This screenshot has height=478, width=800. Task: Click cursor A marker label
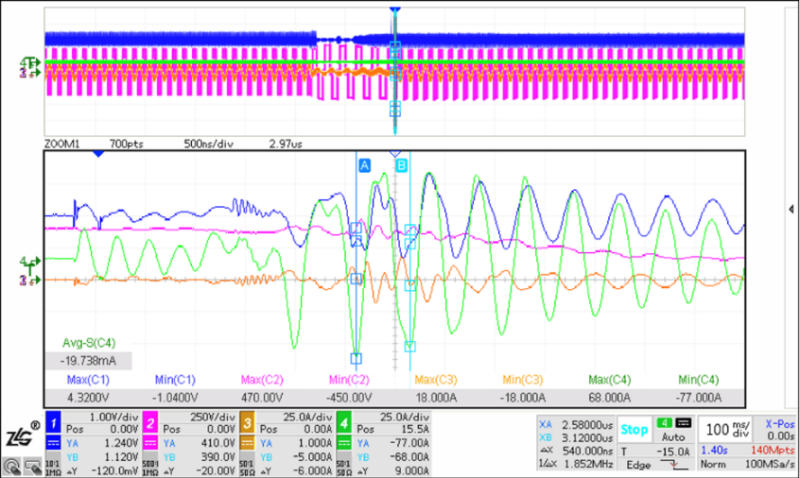[x=364, y=164]
